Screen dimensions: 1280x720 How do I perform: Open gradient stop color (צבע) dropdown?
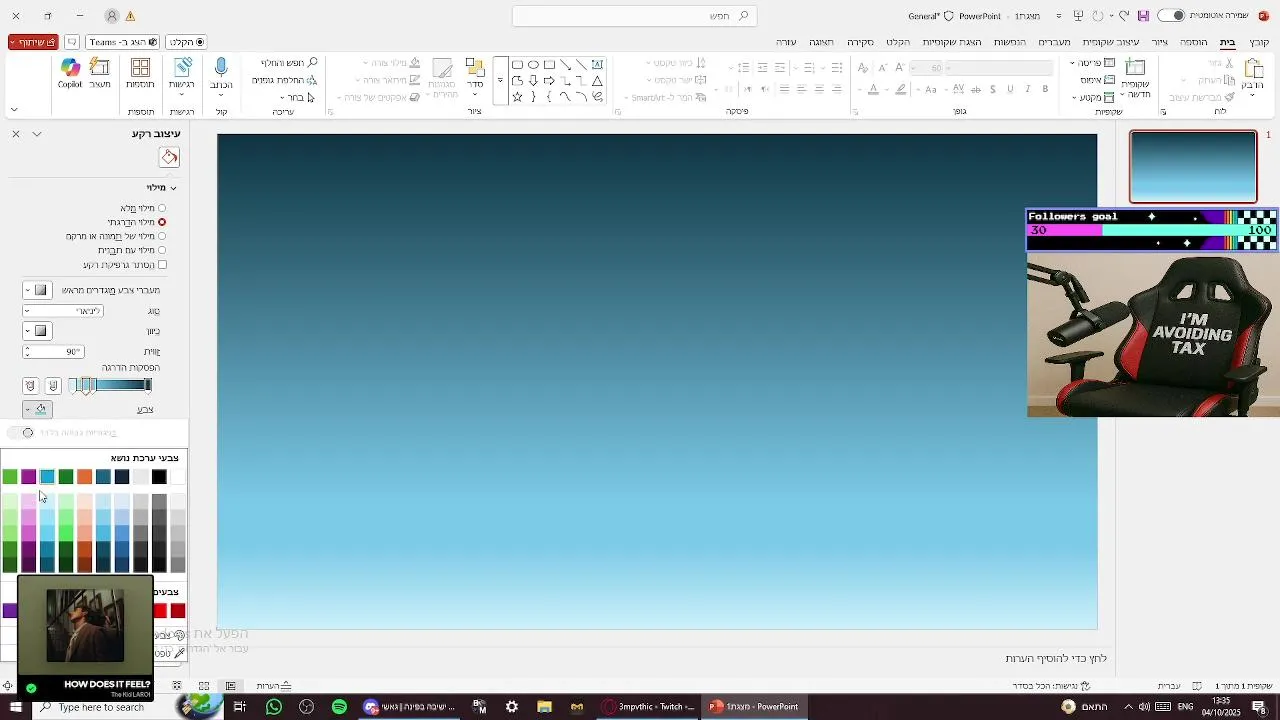(x=37, y=409)
